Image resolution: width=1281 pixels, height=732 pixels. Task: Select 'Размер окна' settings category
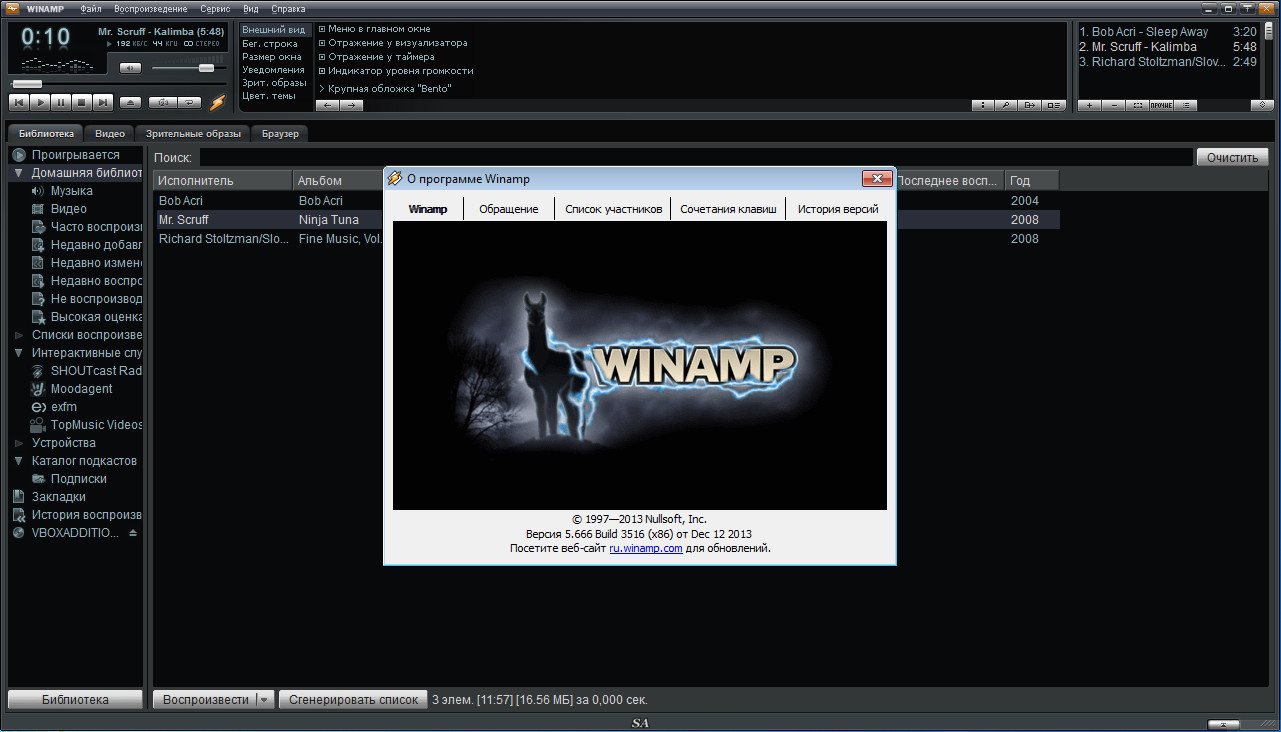coord(274,57)
